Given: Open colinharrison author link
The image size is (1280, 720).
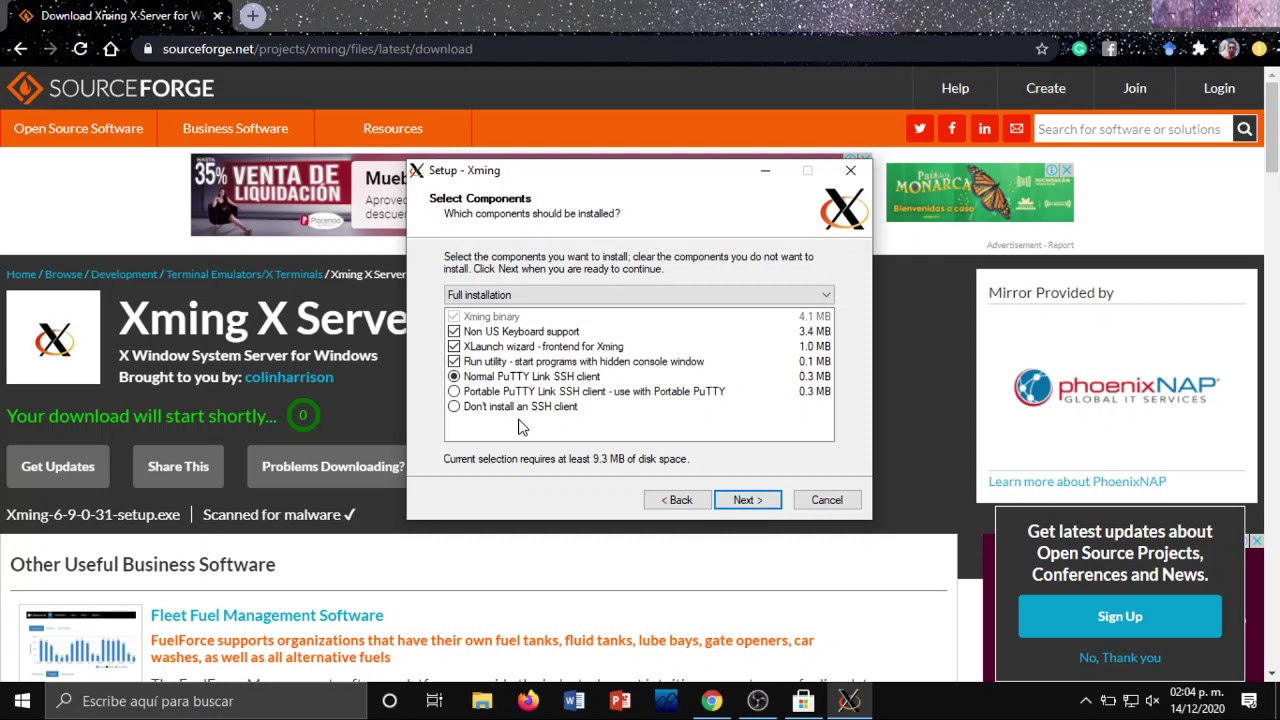Looking at the screenshot, I should (x=289, y=377).
